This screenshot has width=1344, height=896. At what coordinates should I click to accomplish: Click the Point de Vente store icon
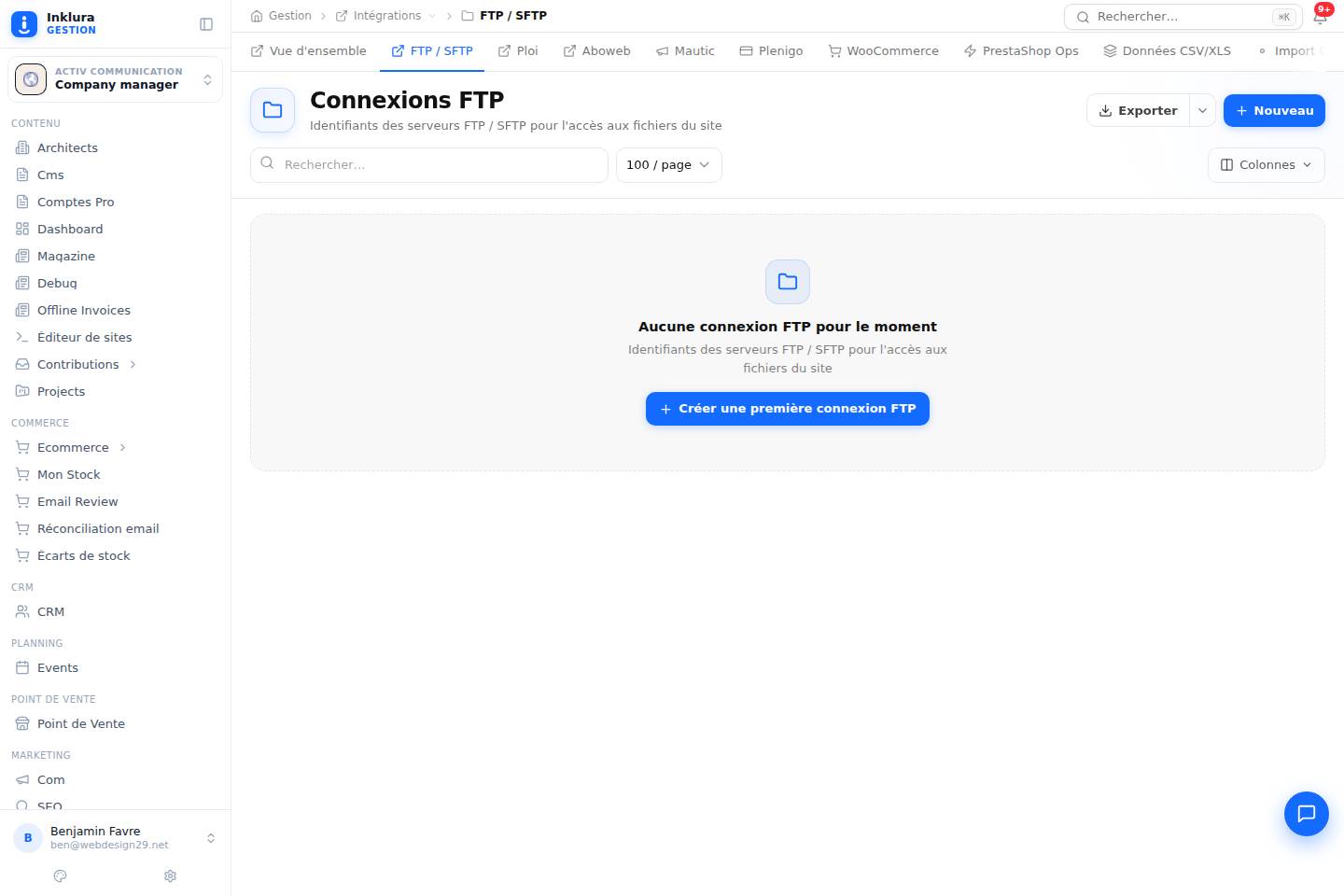[x=22, y=723]
